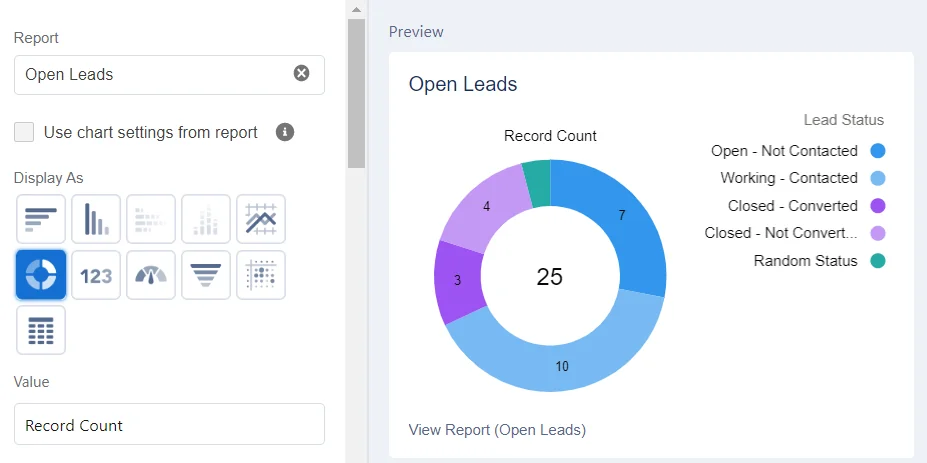Clear the Open Leads report selection
Screen dimensions: 927x463
click(x=302, y=73)
